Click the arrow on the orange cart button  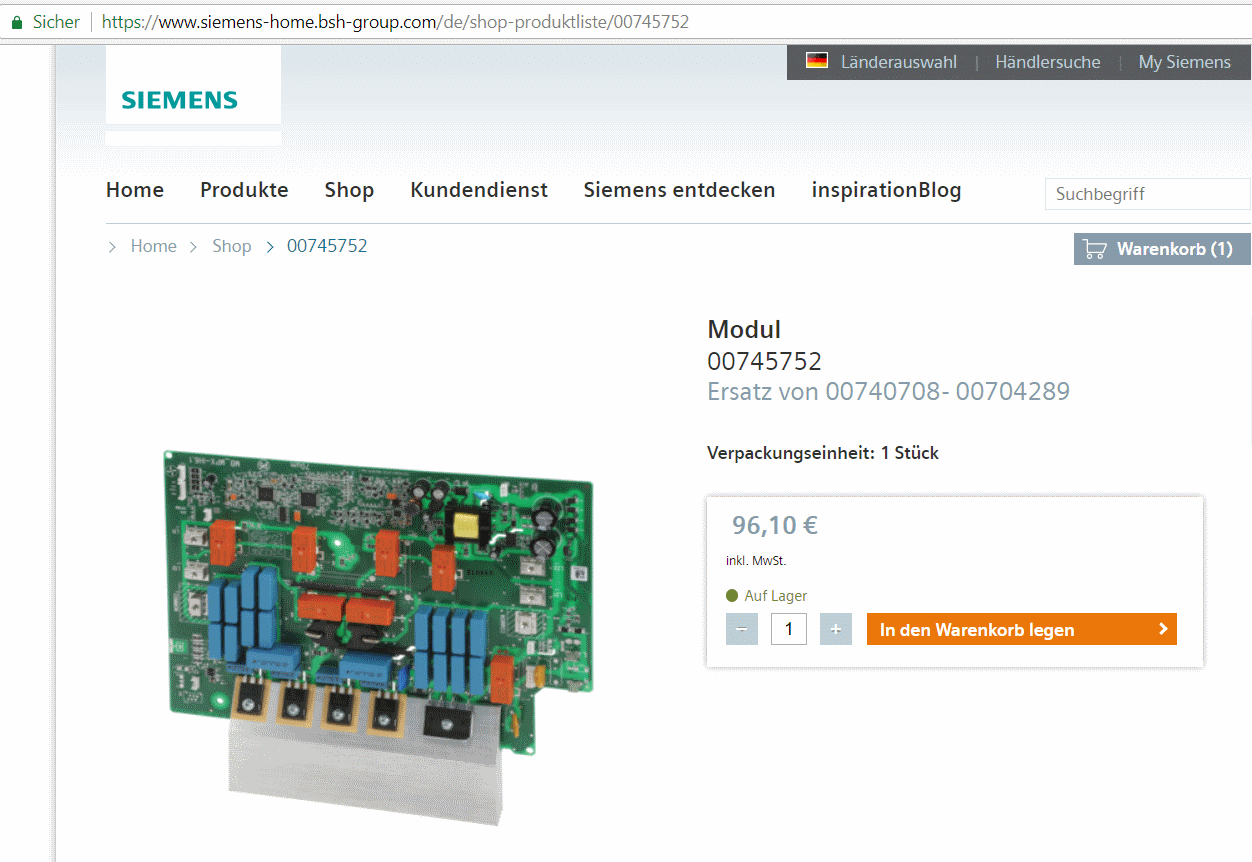[x=1162, y=629]
